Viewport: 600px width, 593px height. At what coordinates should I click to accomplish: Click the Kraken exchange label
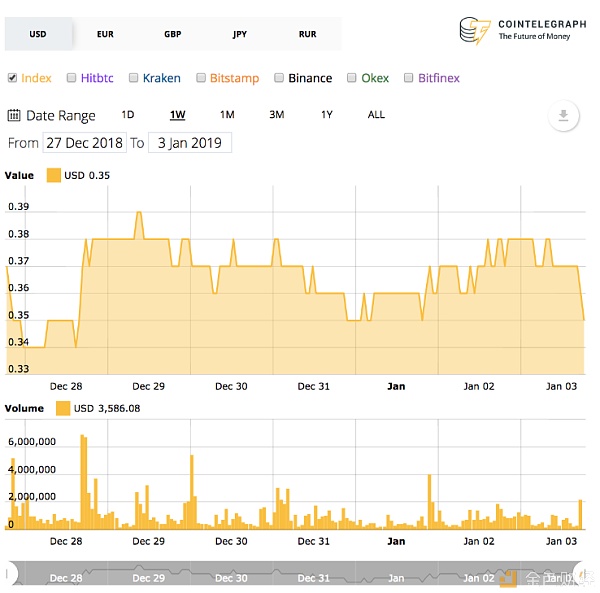[161, 78]
